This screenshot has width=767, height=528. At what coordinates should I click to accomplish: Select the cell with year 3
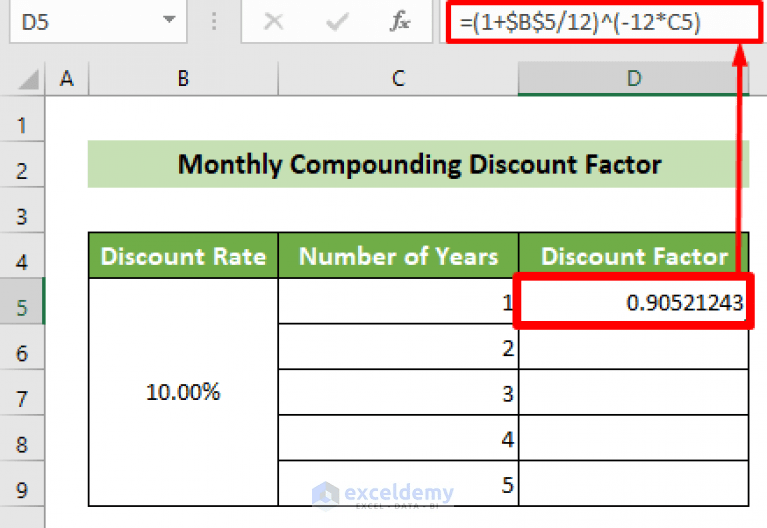tap(398, 392)
